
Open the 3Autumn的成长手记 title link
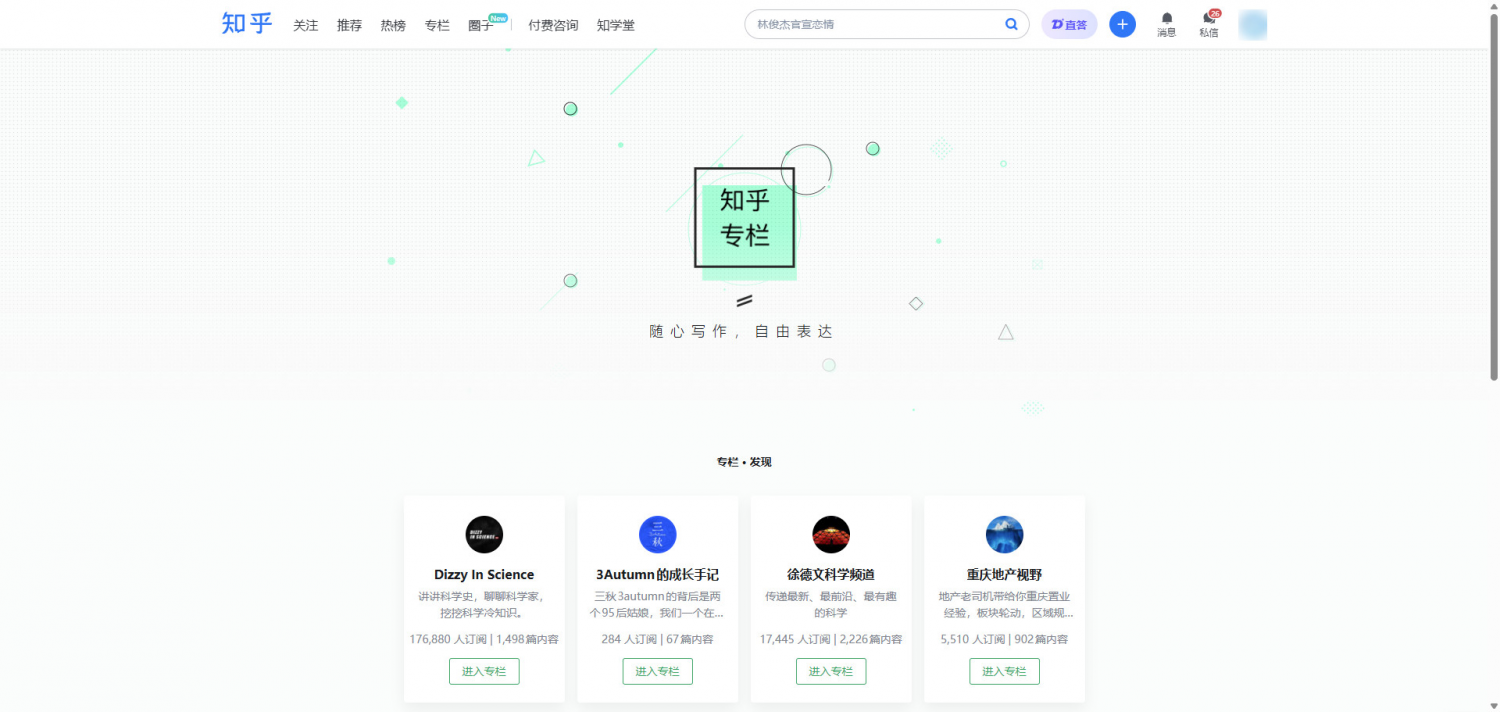[x=658, y=575]
